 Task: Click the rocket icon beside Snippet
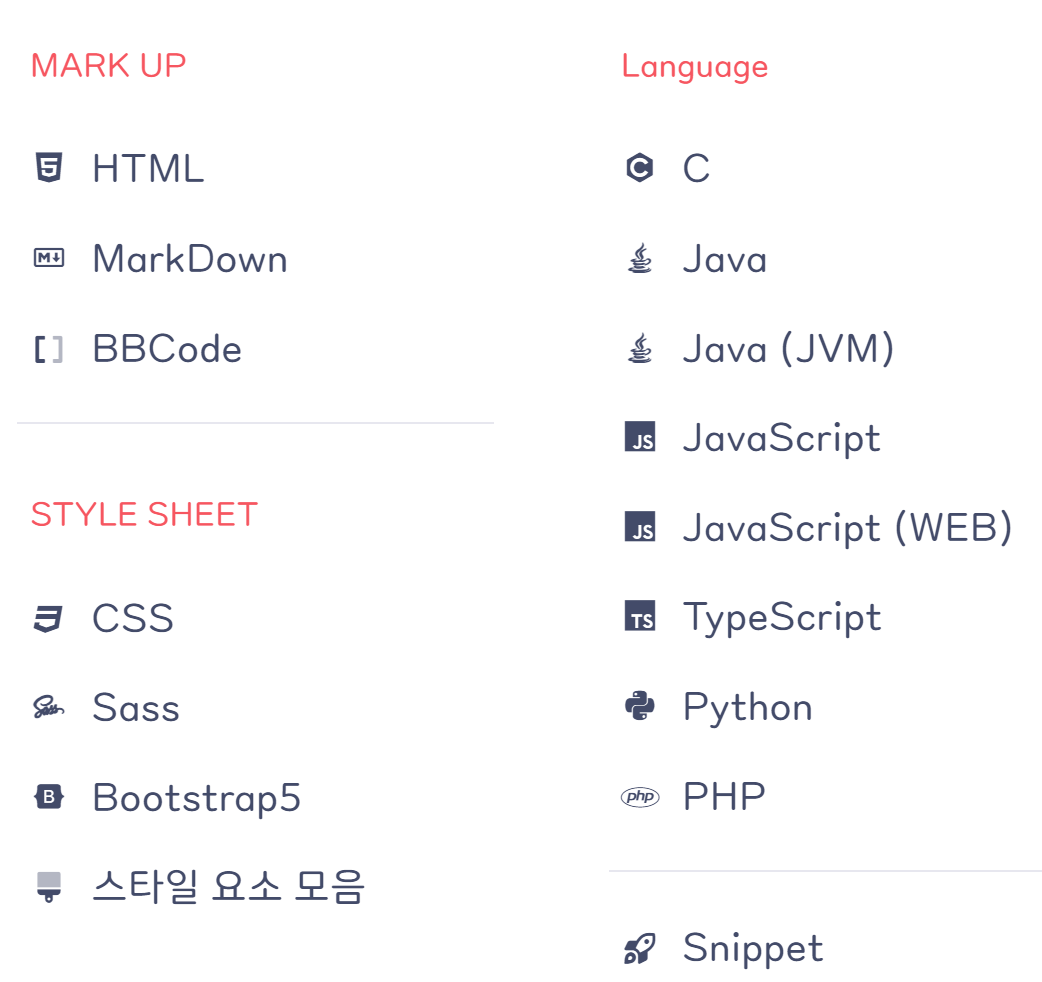639,949
